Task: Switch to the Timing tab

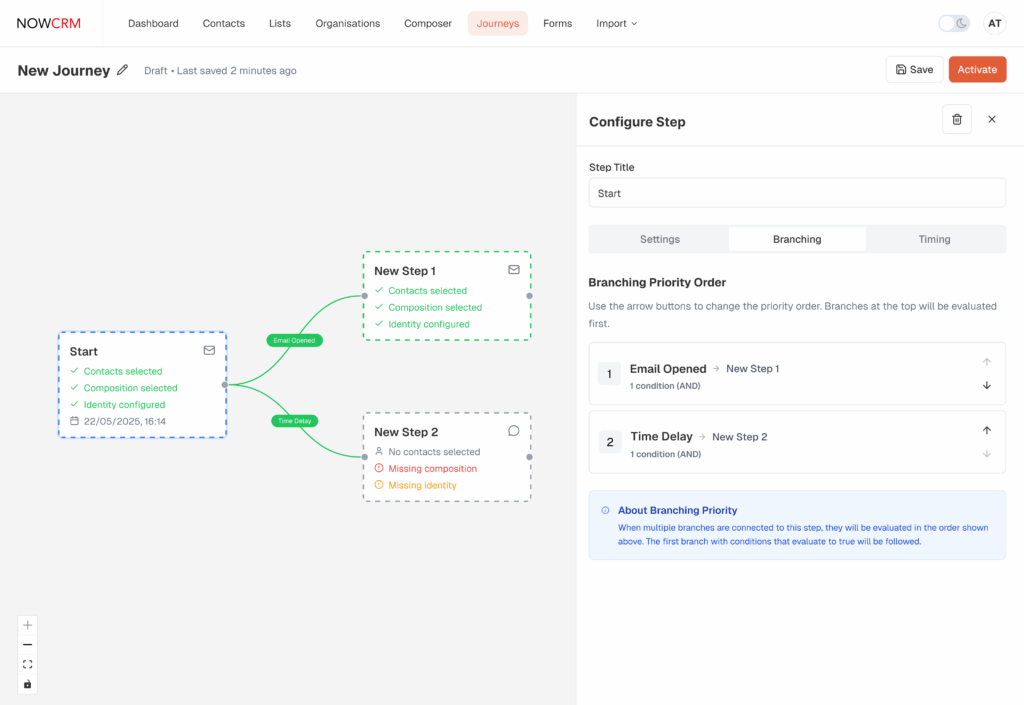Action: (934, 239)
